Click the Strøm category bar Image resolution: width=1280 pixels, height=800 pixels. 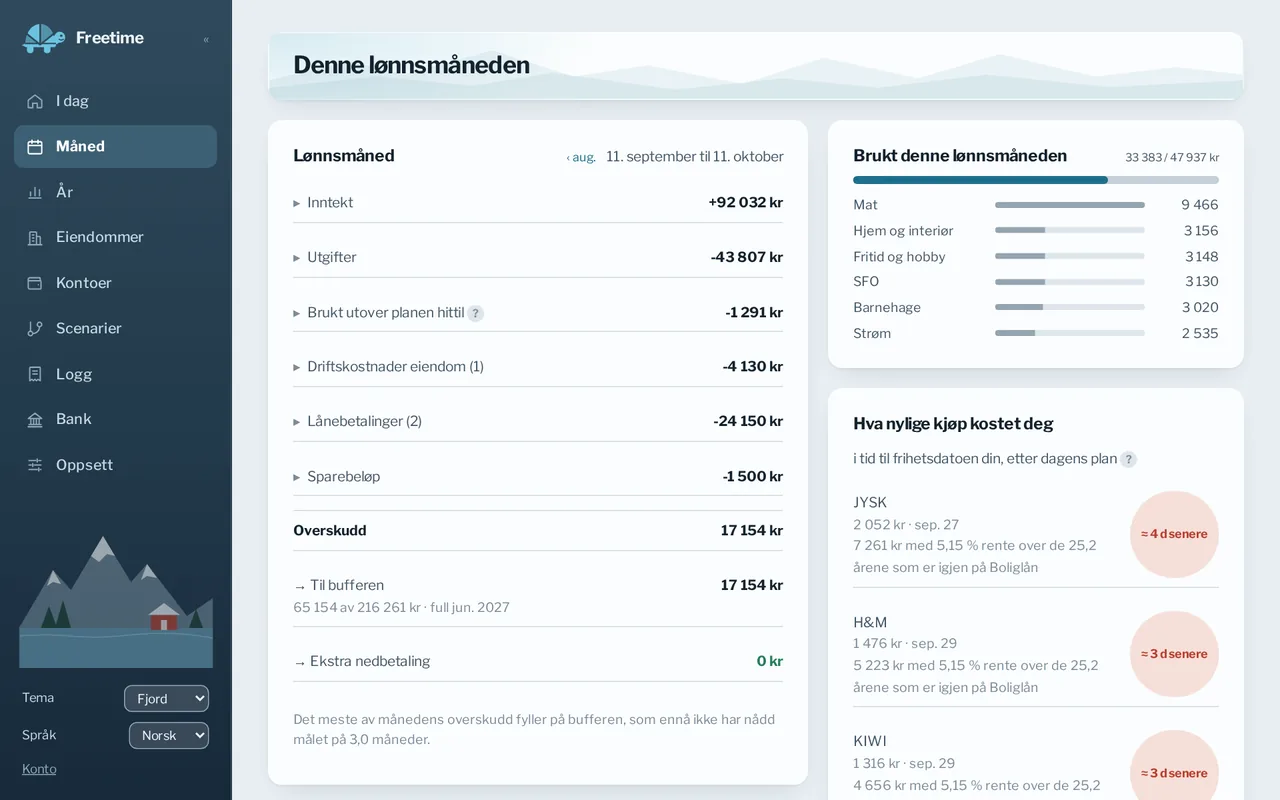click(1070, 333)
